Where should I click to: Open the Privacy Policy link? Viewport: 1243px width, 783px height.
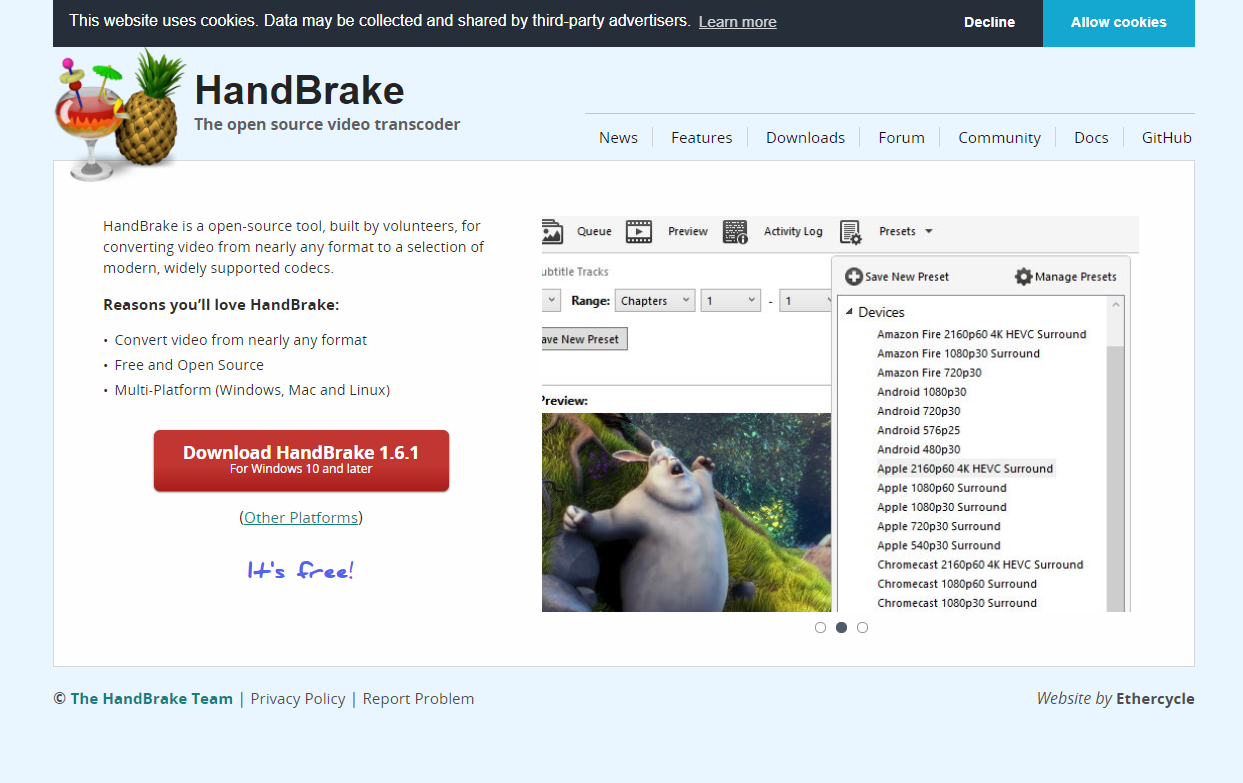298,699
